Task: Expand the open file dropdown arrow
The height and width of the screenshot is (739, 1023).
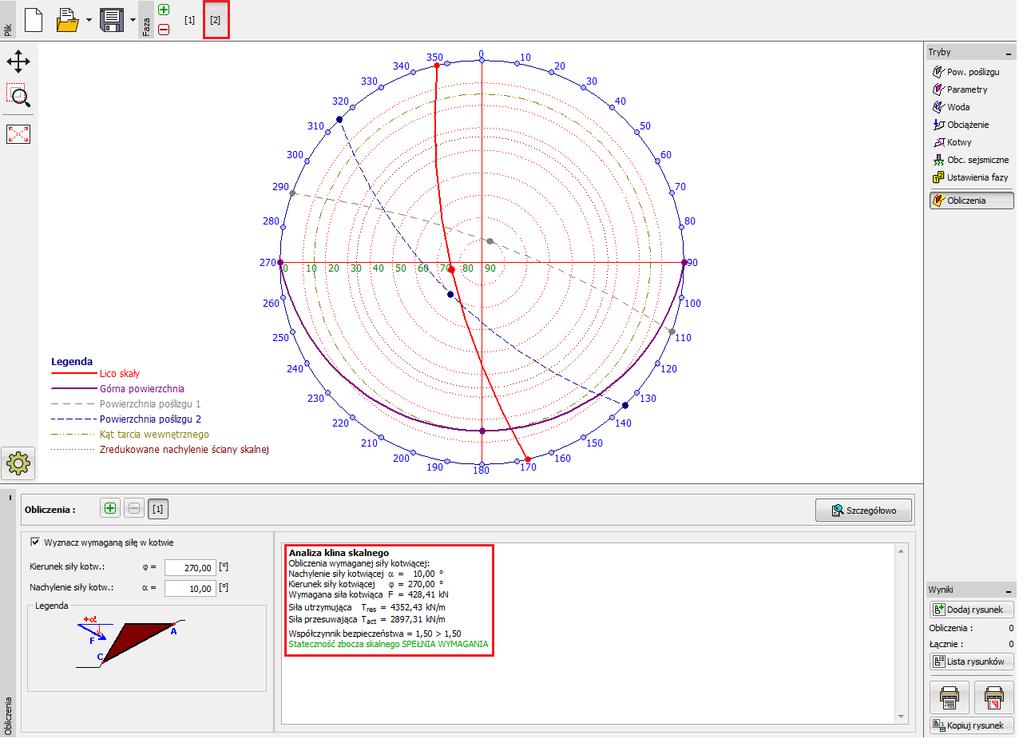Action: tap(89, 20)
